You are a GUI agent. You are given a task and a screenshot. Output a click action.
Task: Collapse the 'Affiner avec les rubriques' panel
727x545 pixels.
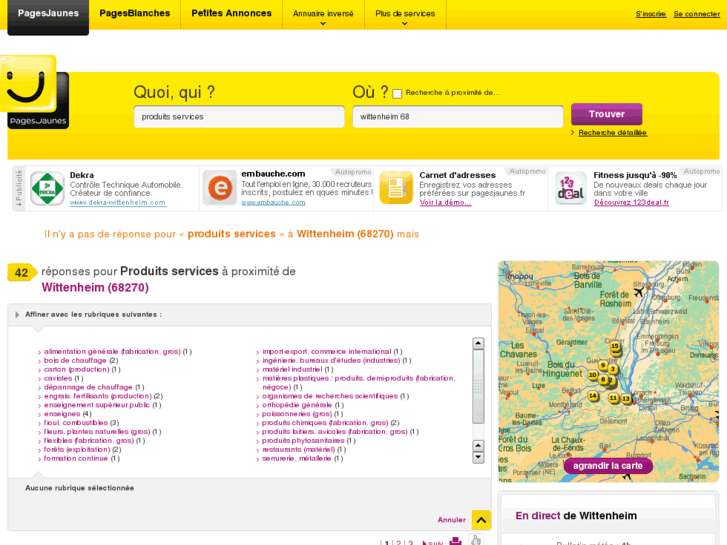[17, 314]
